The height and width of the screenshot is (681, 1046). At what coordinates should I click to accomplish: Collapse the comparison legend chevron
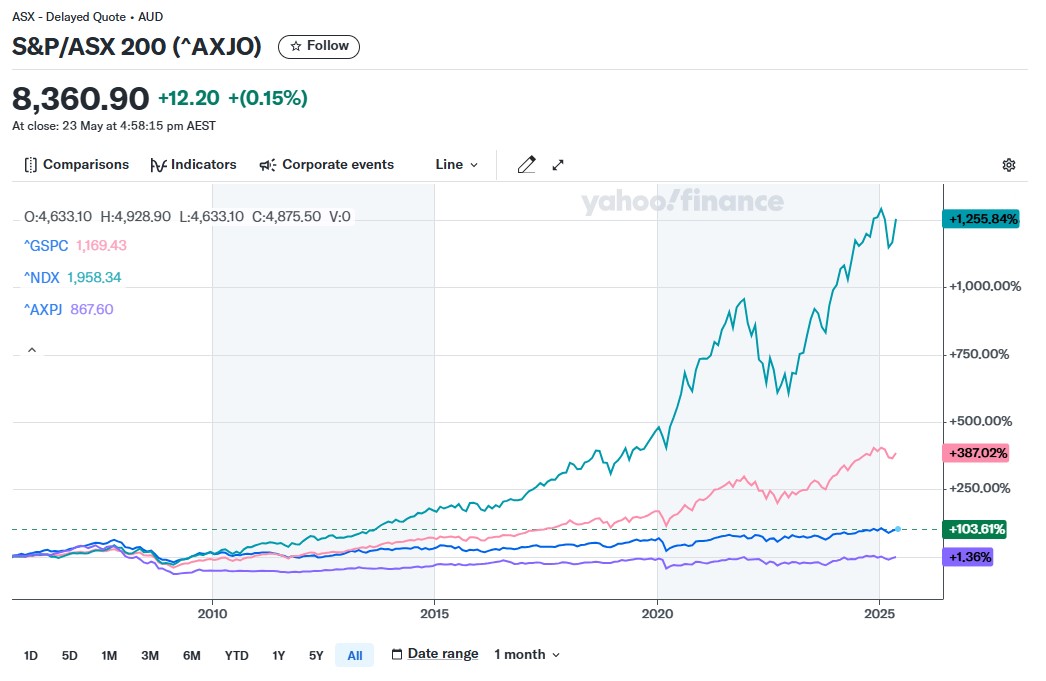31,350
